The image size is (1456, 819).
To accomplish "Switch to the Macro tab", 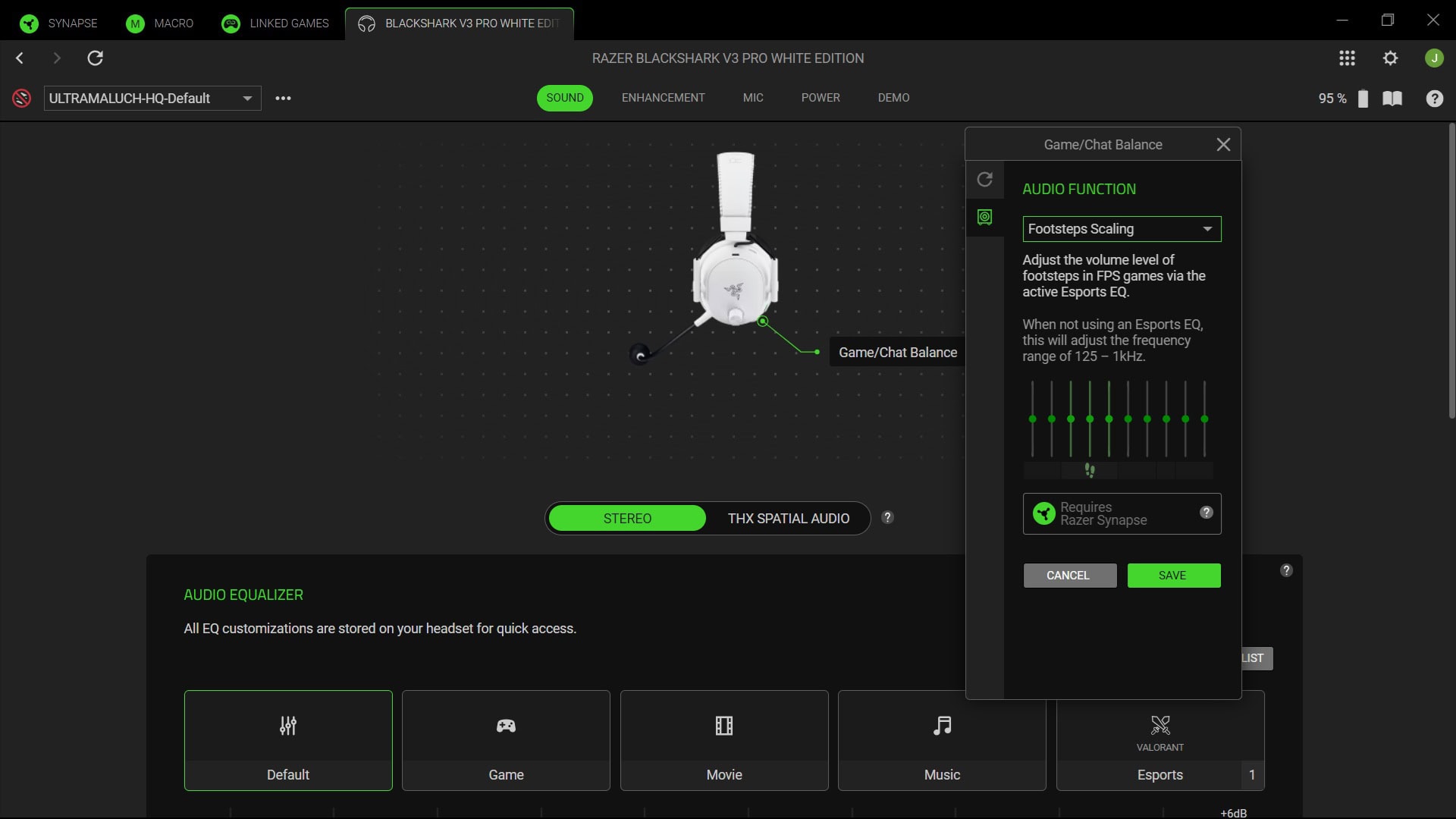I will click(x=159, y=24).
